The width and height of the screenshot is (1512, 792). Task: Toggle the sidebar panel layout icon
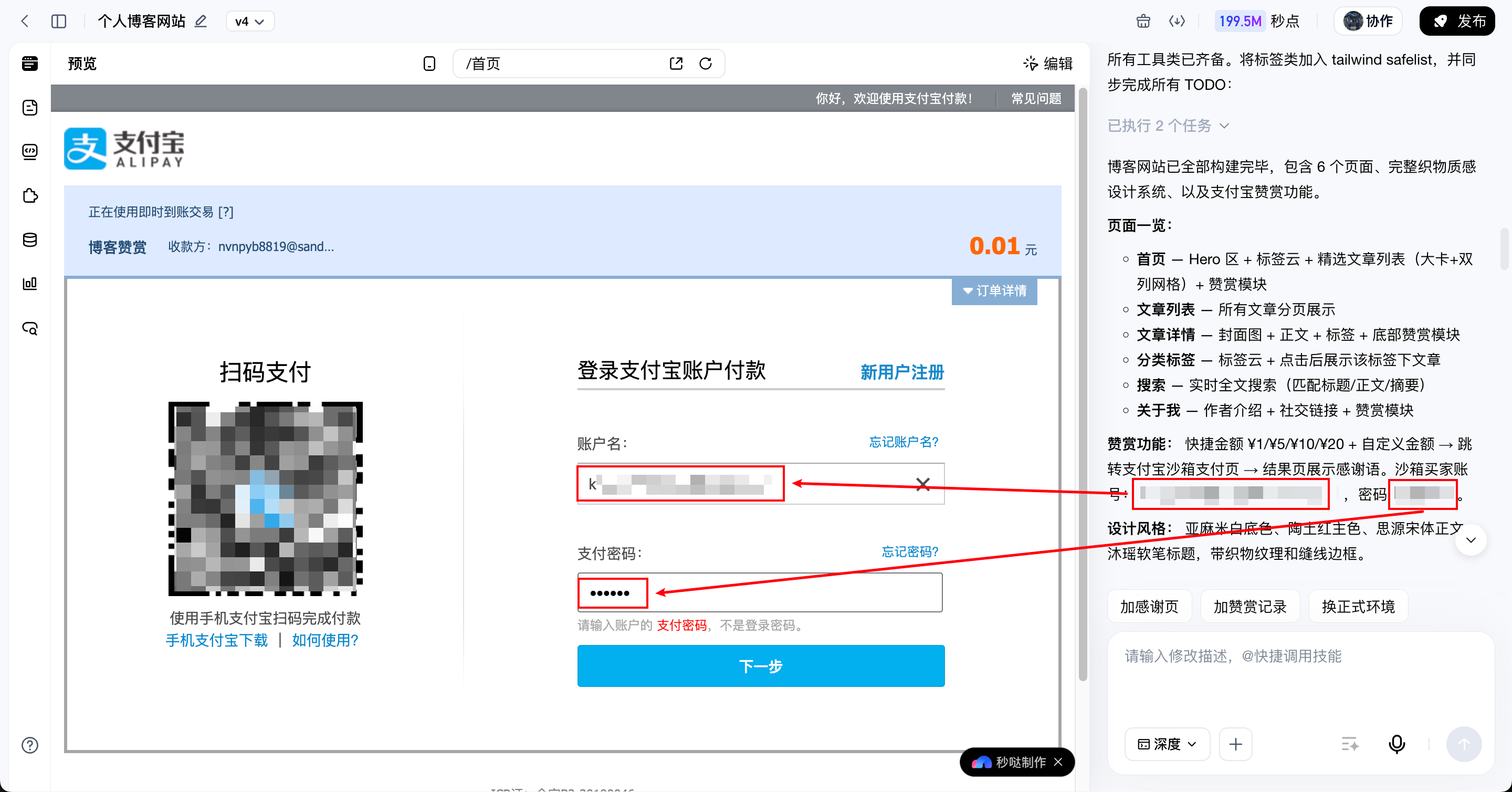pos(59,22)
